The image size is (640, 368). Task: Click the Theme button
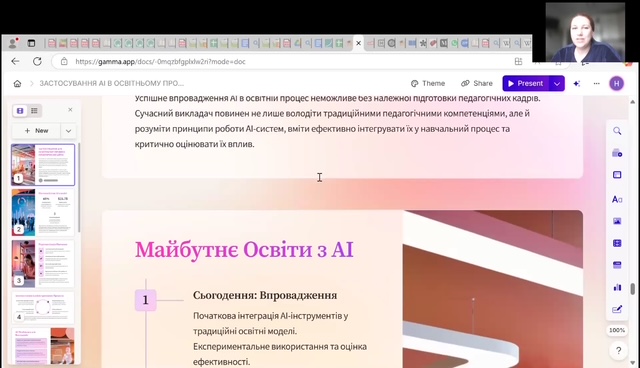[428, 83]
